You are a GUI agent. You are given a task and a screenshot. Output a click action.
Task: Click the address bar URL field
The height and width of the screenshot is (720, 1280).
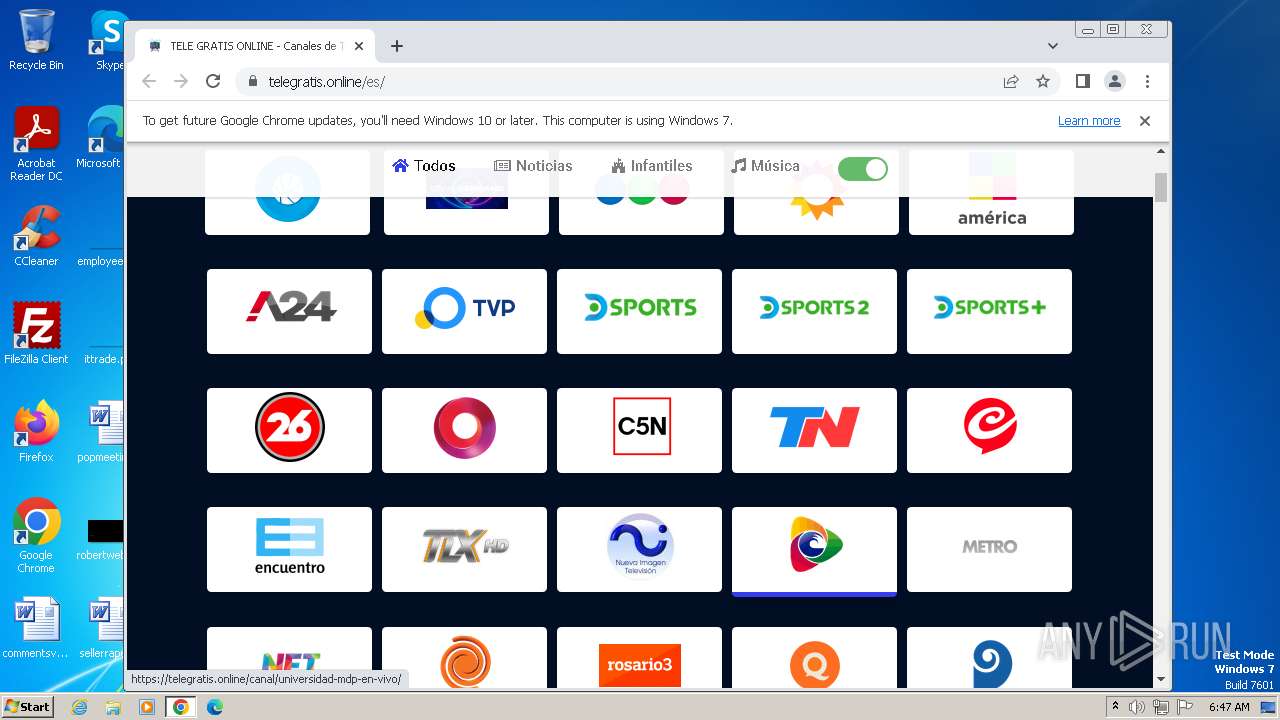coord(620,82)
